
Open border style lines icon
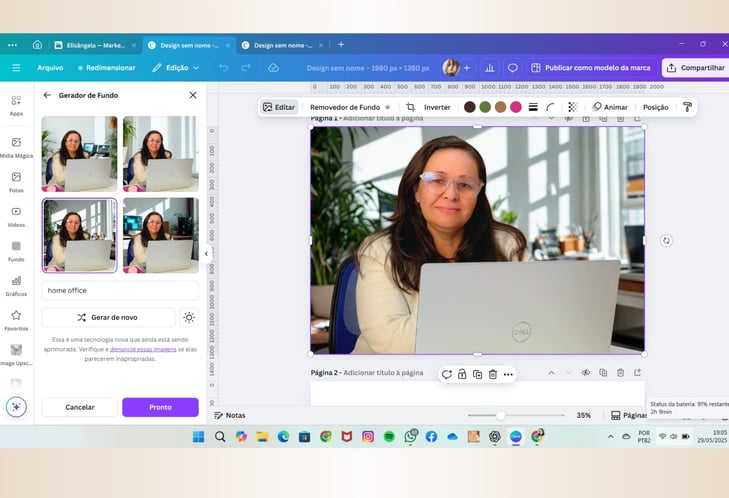pyautogui.click(x=533, y=107)
